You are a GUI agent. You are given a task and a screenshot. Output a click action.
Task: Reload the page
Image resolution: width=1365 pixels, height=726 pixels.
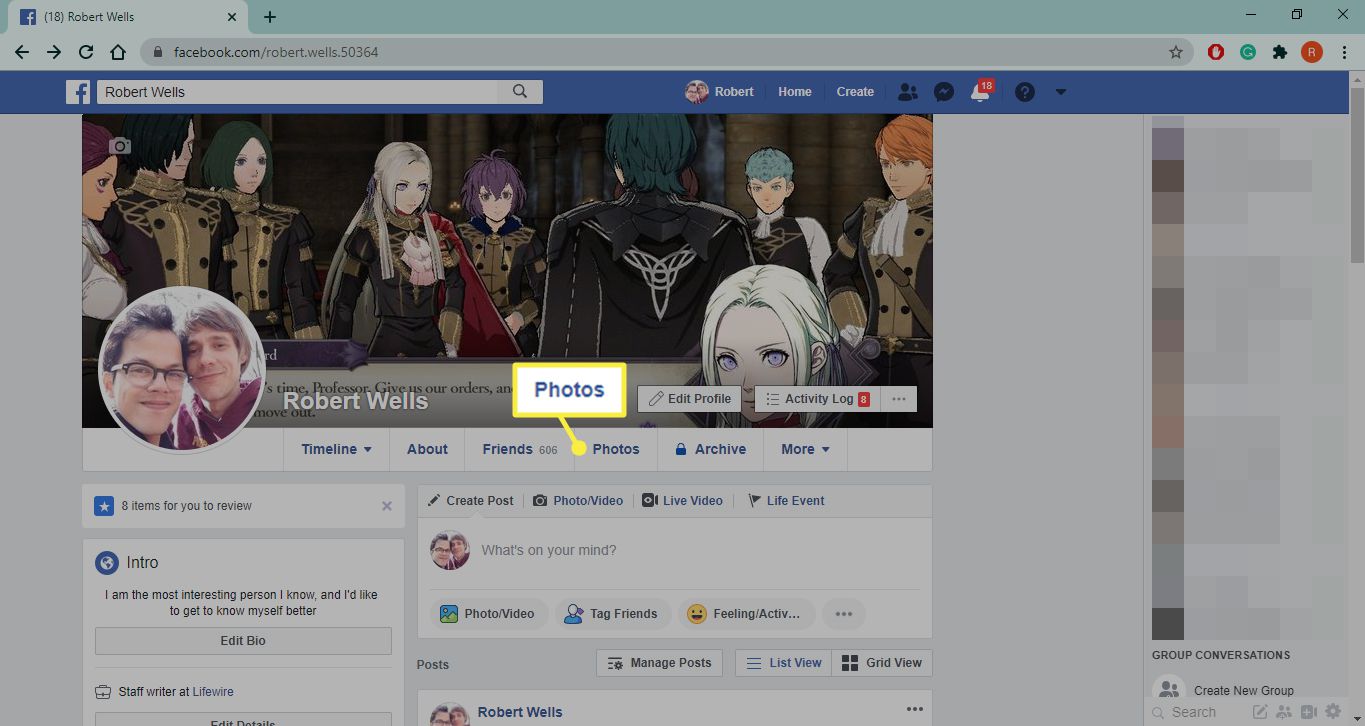86,52
